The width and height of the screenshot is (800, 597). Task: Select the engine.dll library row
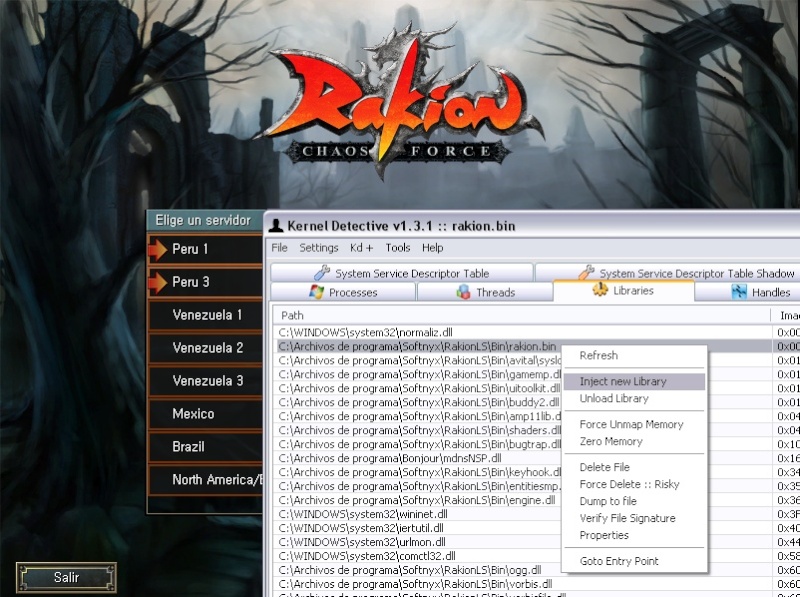point(418,500)
